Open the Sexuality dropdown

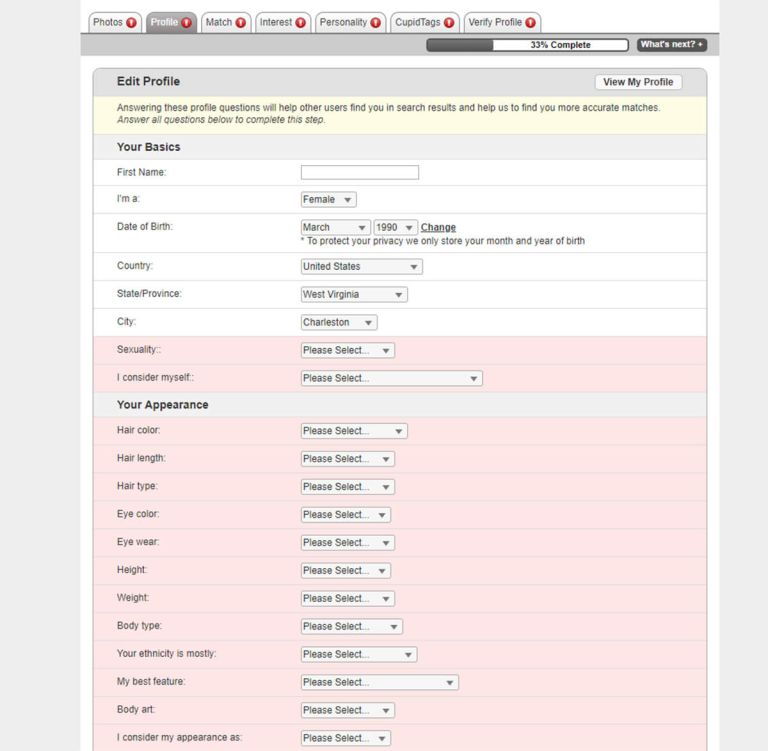(347, 351)
